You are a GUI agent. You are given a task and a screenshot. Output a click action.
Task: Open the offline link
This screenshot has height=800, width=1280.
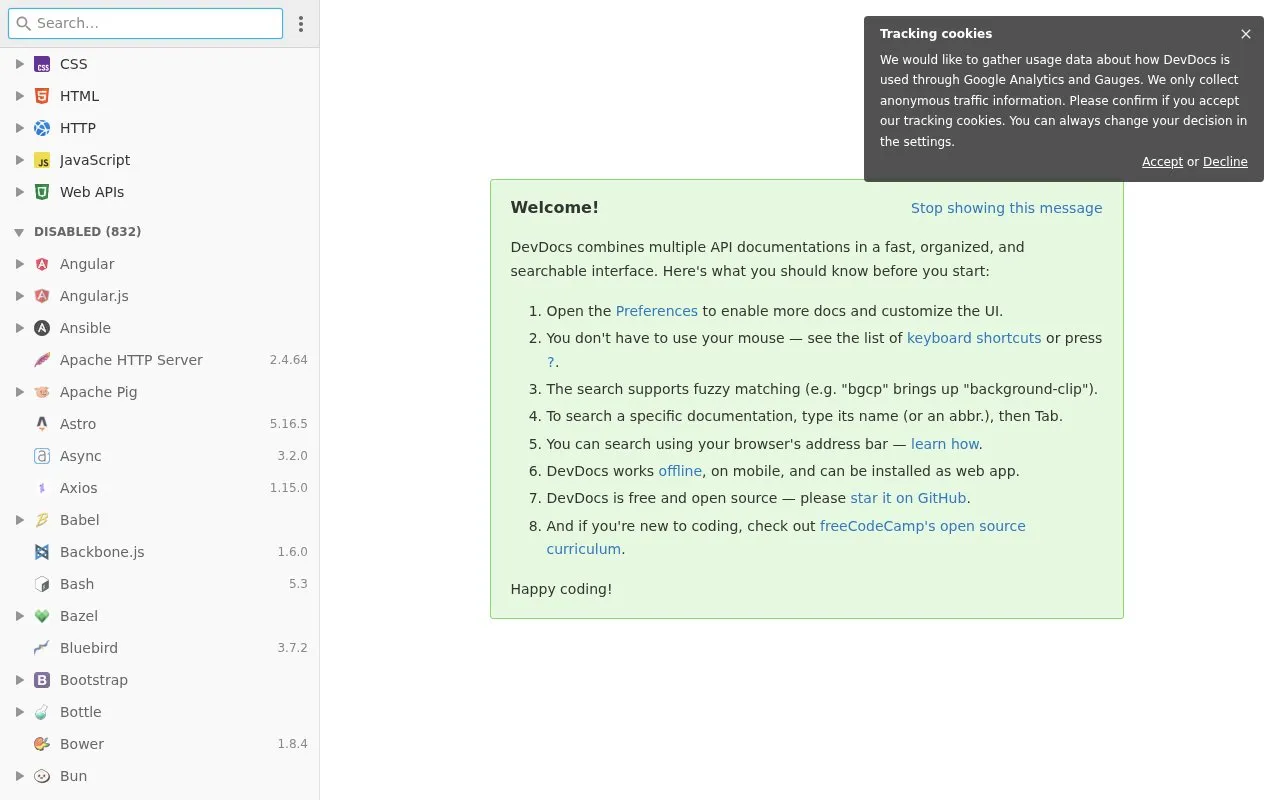[x=680, y=471]
